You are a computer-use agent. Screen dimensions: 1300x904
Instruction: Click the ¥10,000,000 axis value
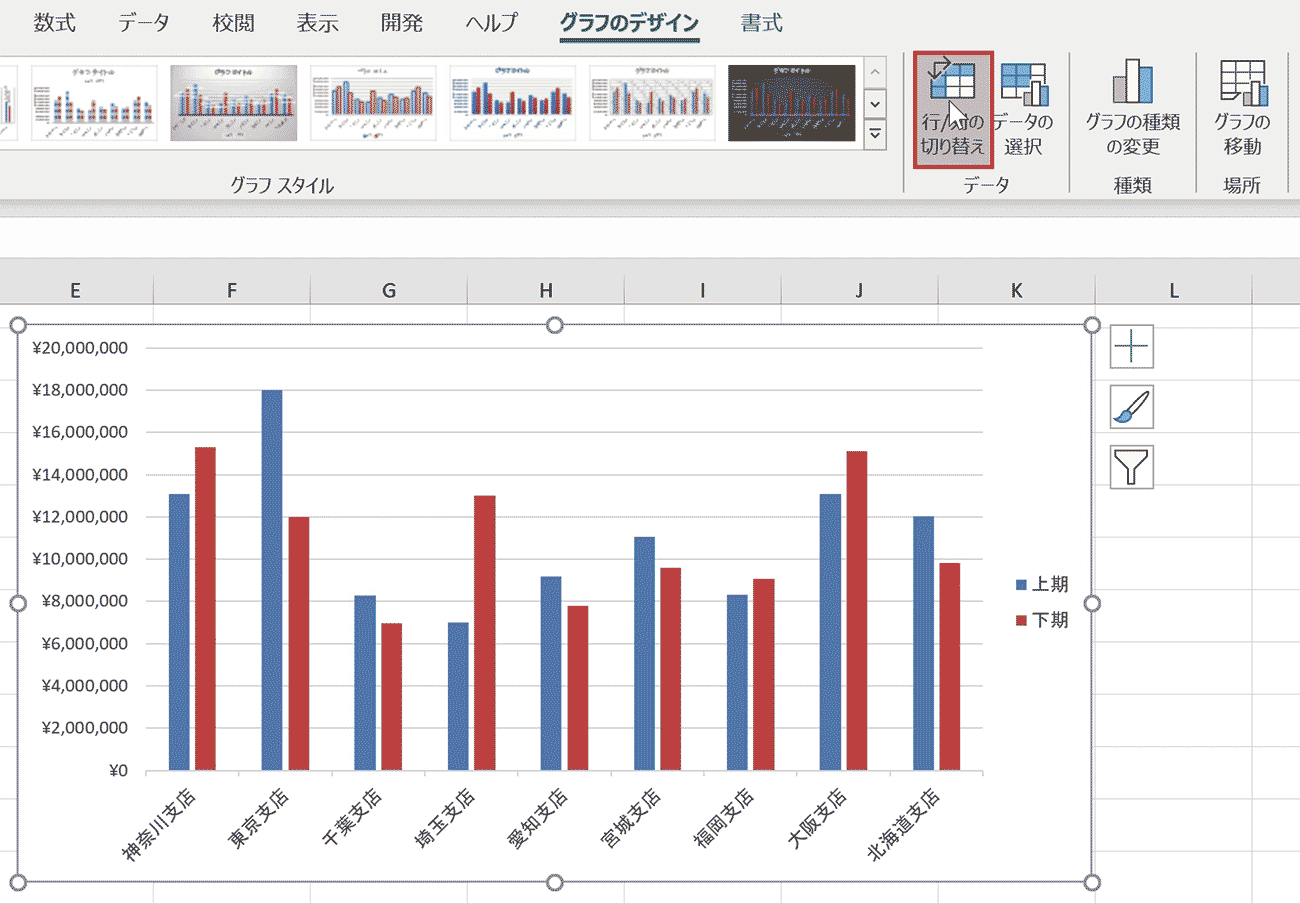tap(80, 559)
